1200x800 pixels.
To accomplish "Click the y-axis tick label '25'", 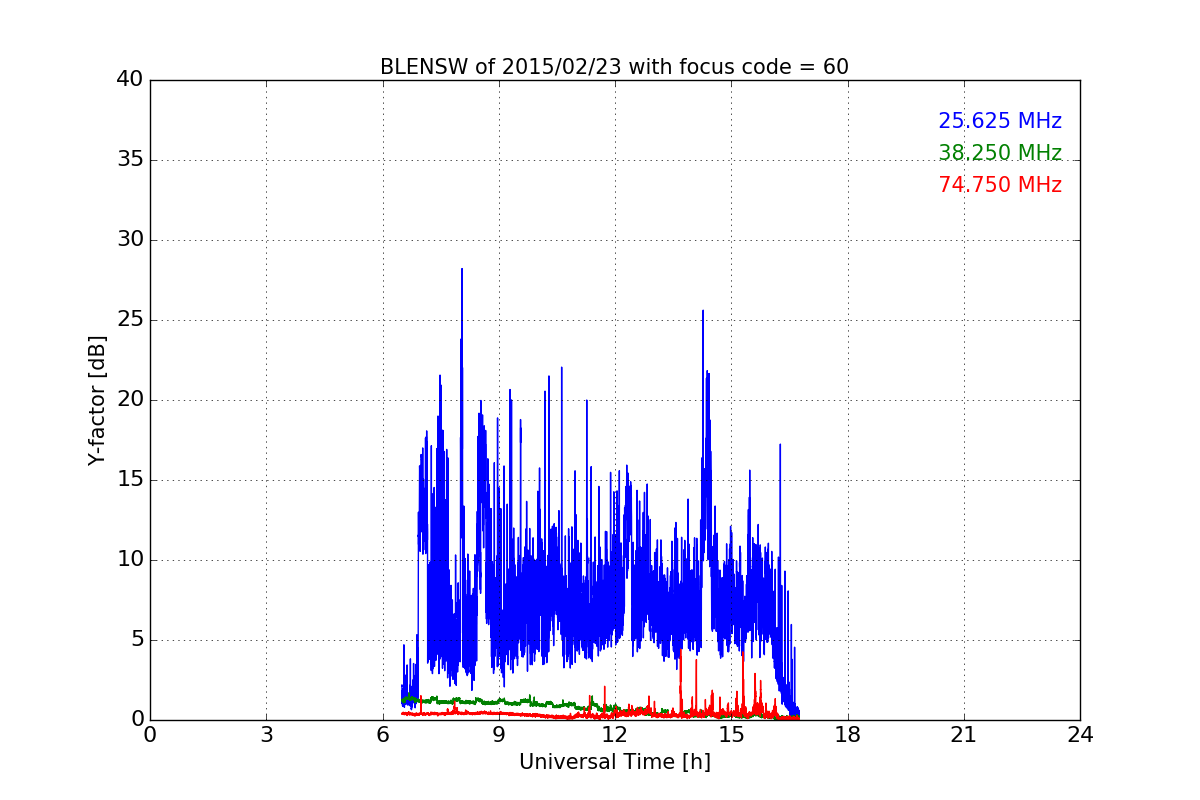I will (130, 320).
